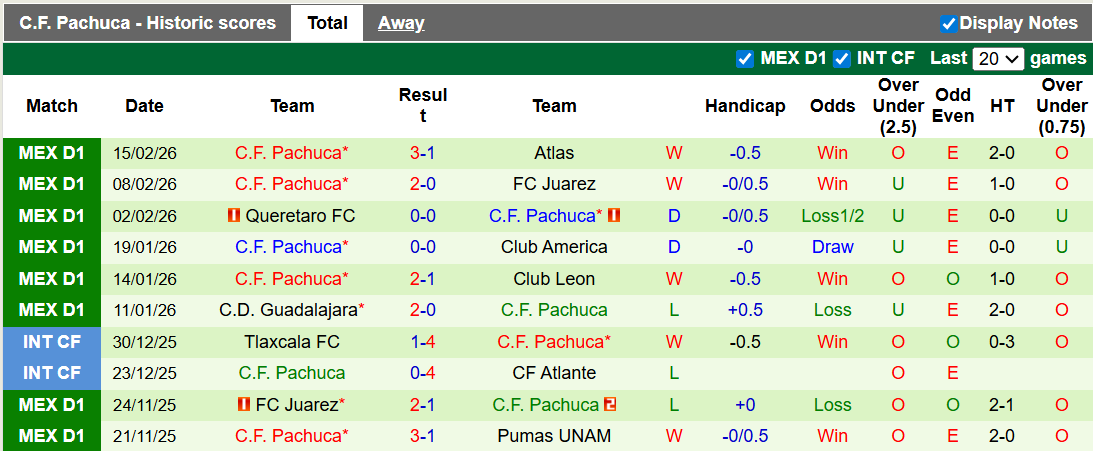Uncheck the MEX D1 filter checkbox
This screenshot has height=451, width=1093.
pos(744,58)
